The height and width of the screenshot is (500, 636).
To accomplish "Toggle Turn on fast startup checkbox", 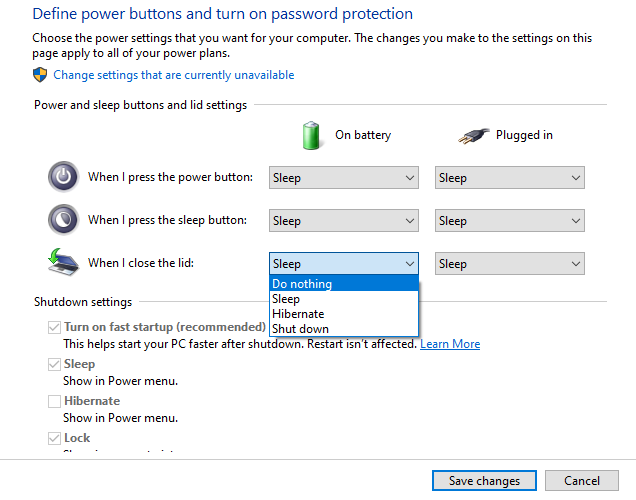I will click(x=54, y=327).
